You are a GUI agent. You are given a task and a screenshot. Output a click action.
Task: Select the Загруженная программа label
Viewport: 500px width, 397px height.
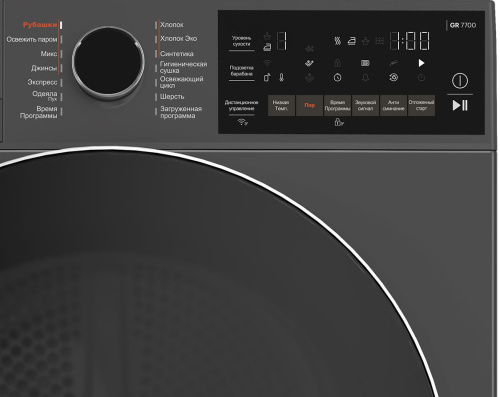[x=181, y=112]
